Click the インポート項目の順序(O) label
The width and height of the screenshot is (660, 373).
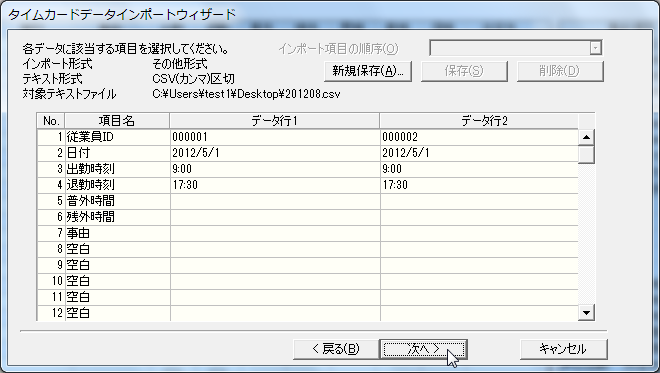[338, 49]
